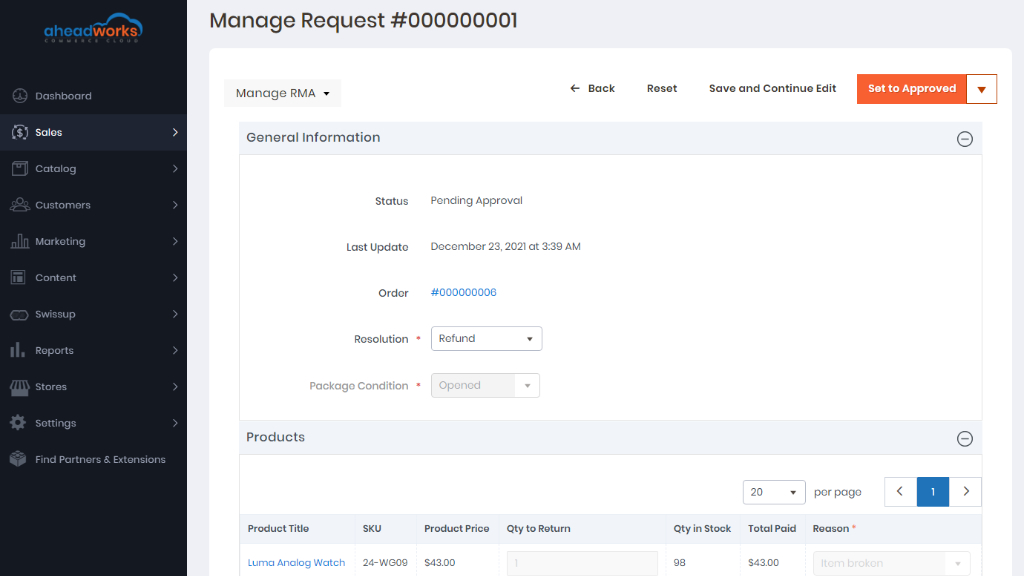Expand the Content submenu chevron
Screen dimensions: 1024x576
(175, 278)
